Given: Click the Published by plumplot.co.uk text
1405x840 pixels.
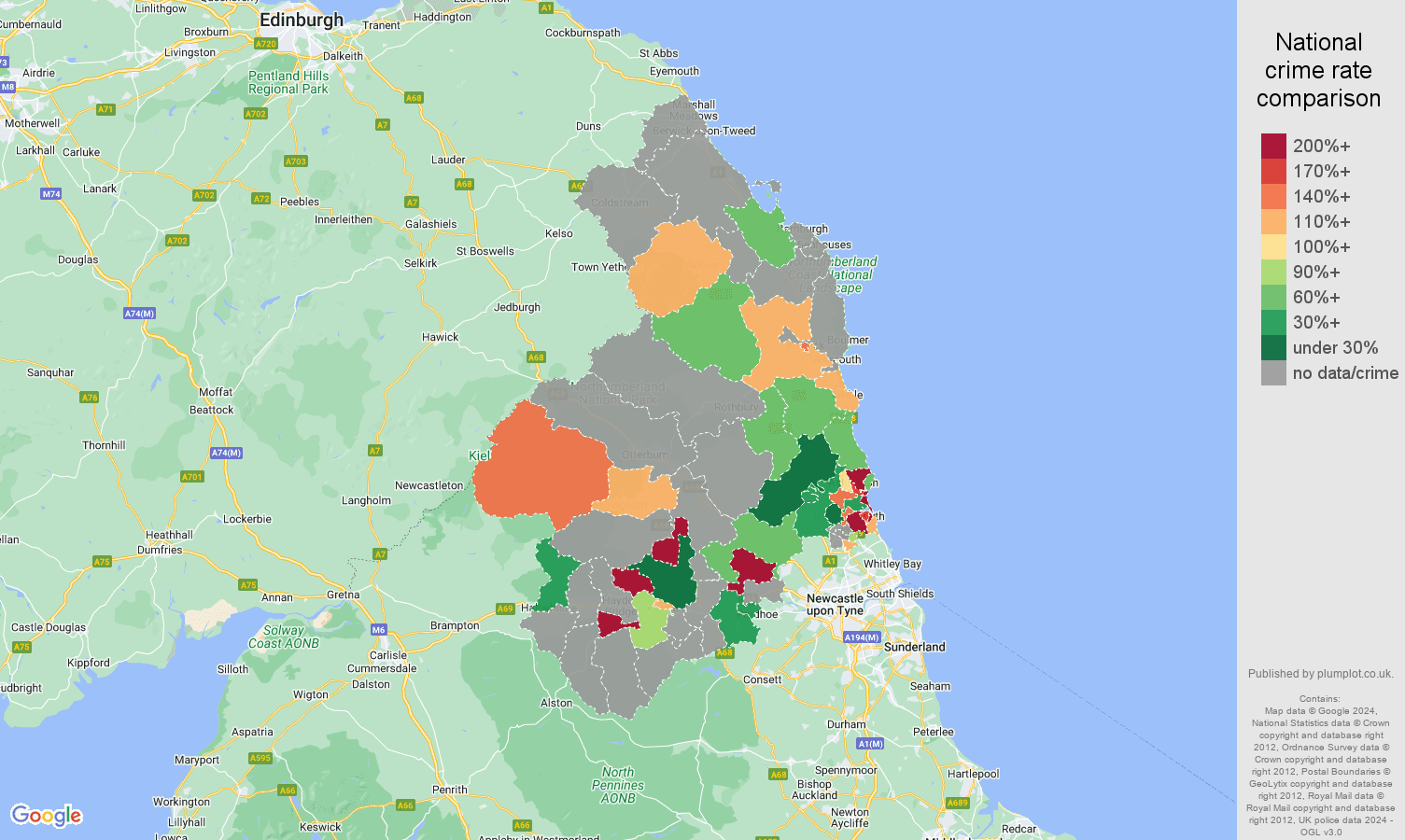Looking at the screenshot, I should (x=1321, y=674).
